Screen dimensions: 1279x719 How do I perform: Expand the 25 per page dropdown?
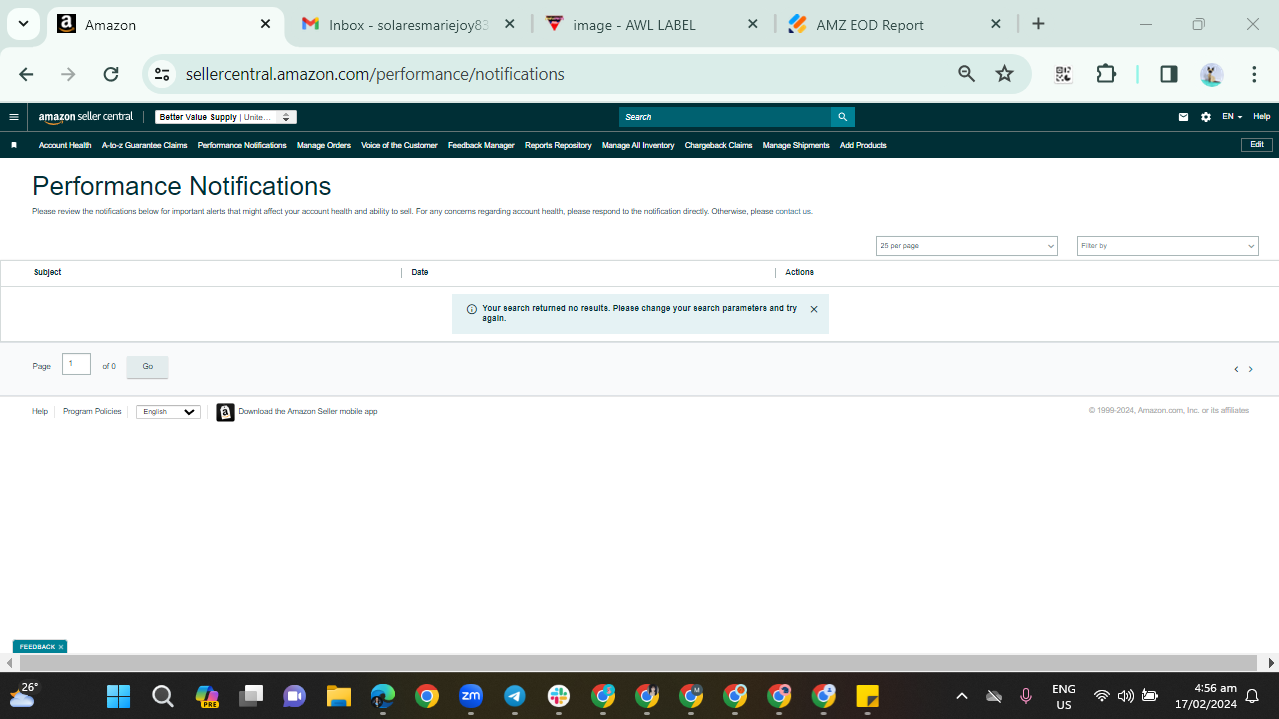pos(966,246)
